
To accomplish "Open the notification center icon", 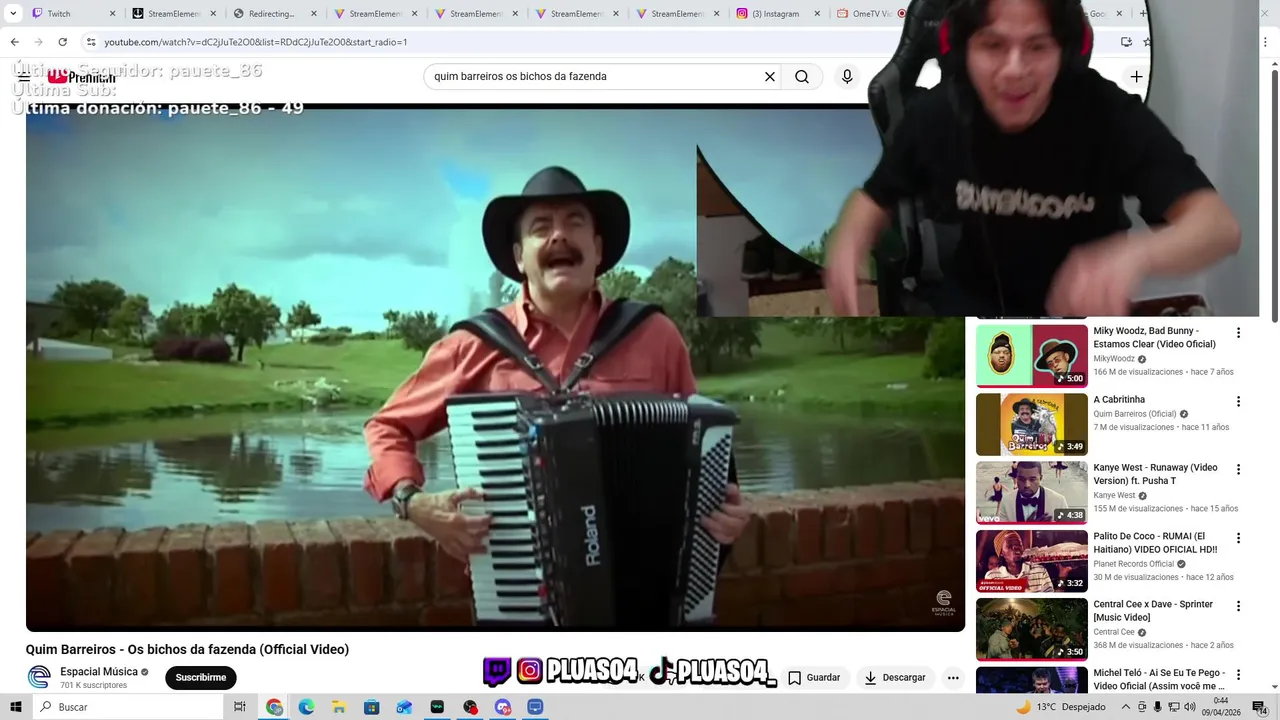I will tap(1260, 707).
